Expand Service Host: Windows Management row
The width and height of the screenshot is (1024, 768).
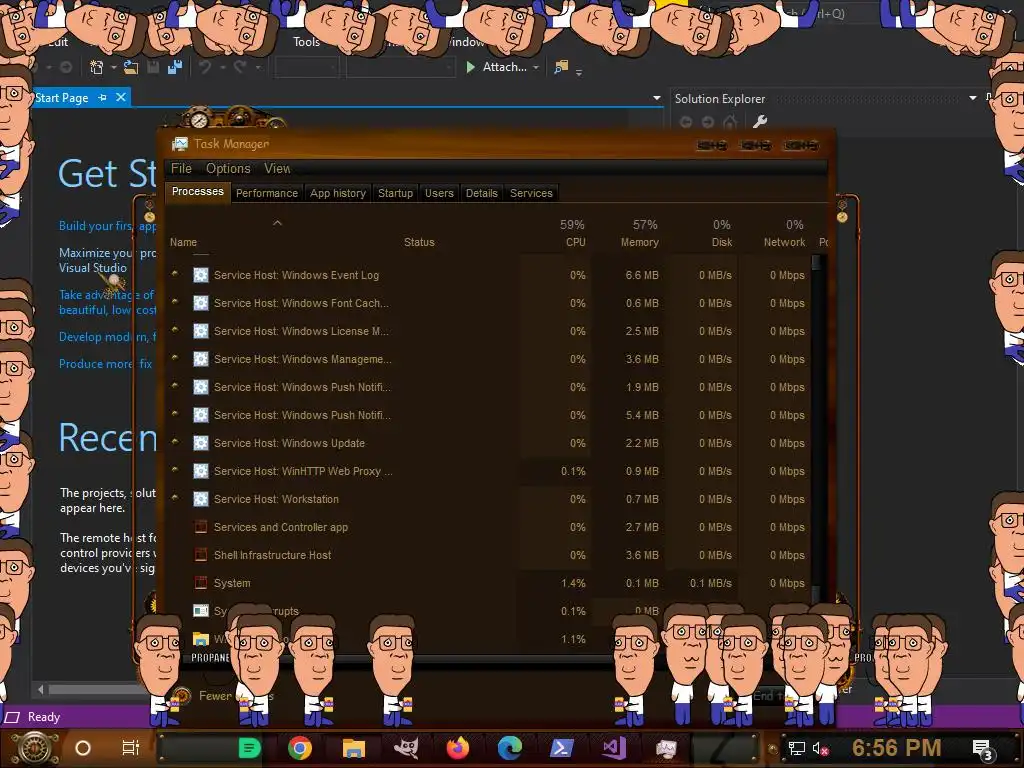click(175, 359)
